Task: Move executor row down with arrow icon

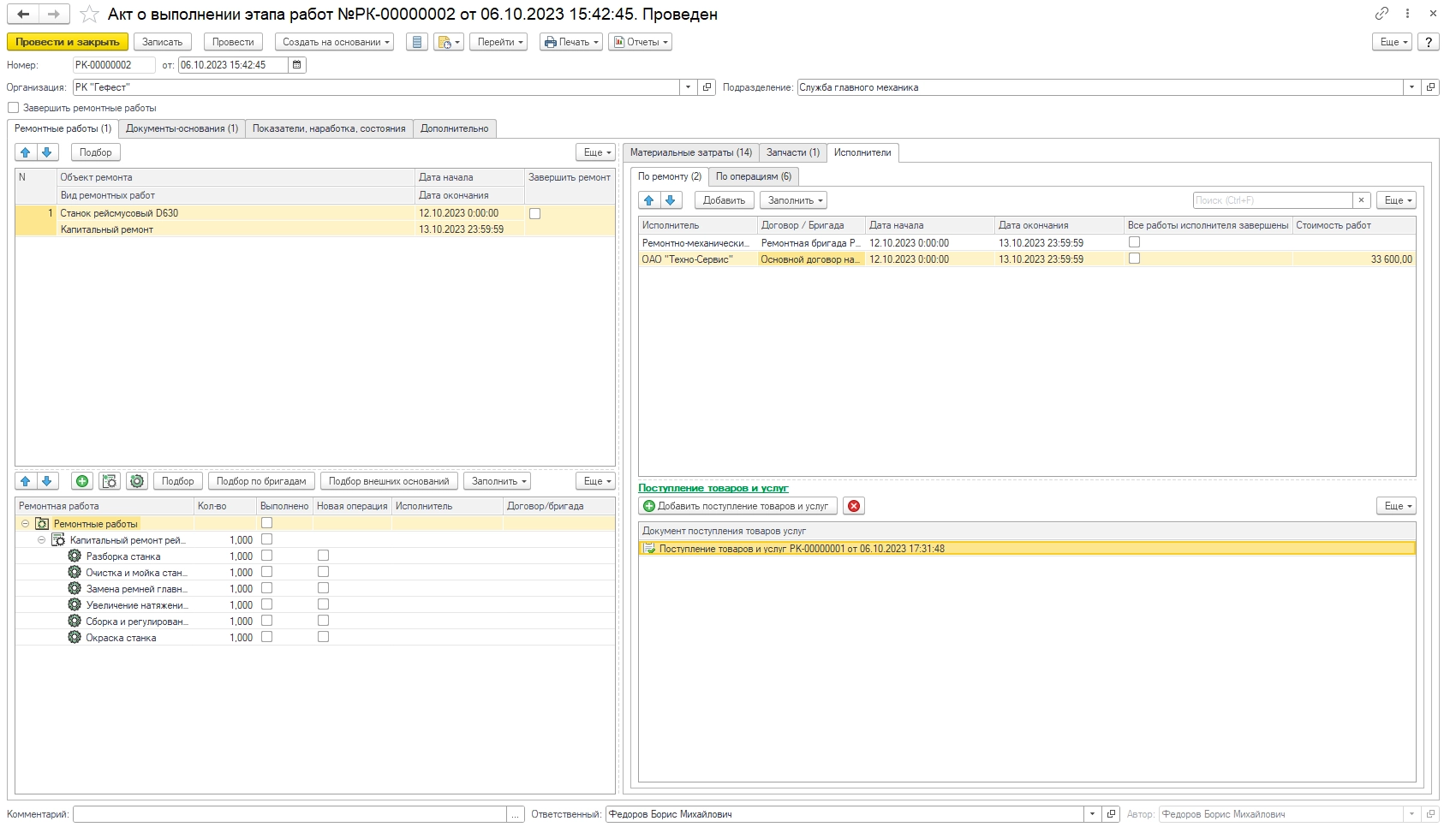Action: pyautogui.click(x=671, y=200)
